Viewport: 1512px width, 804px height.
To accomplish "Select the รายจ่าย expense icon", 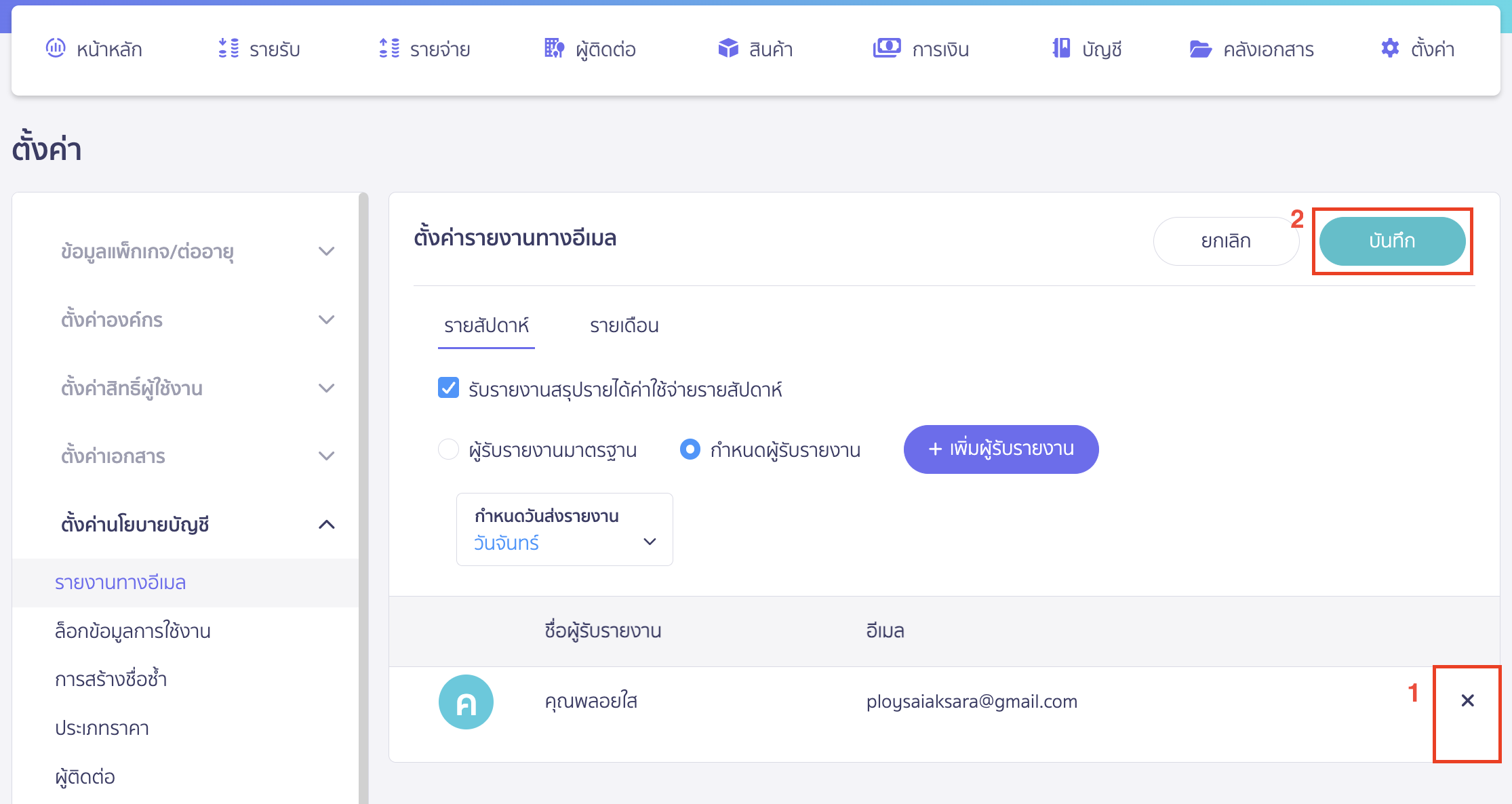I will point(390,48).
